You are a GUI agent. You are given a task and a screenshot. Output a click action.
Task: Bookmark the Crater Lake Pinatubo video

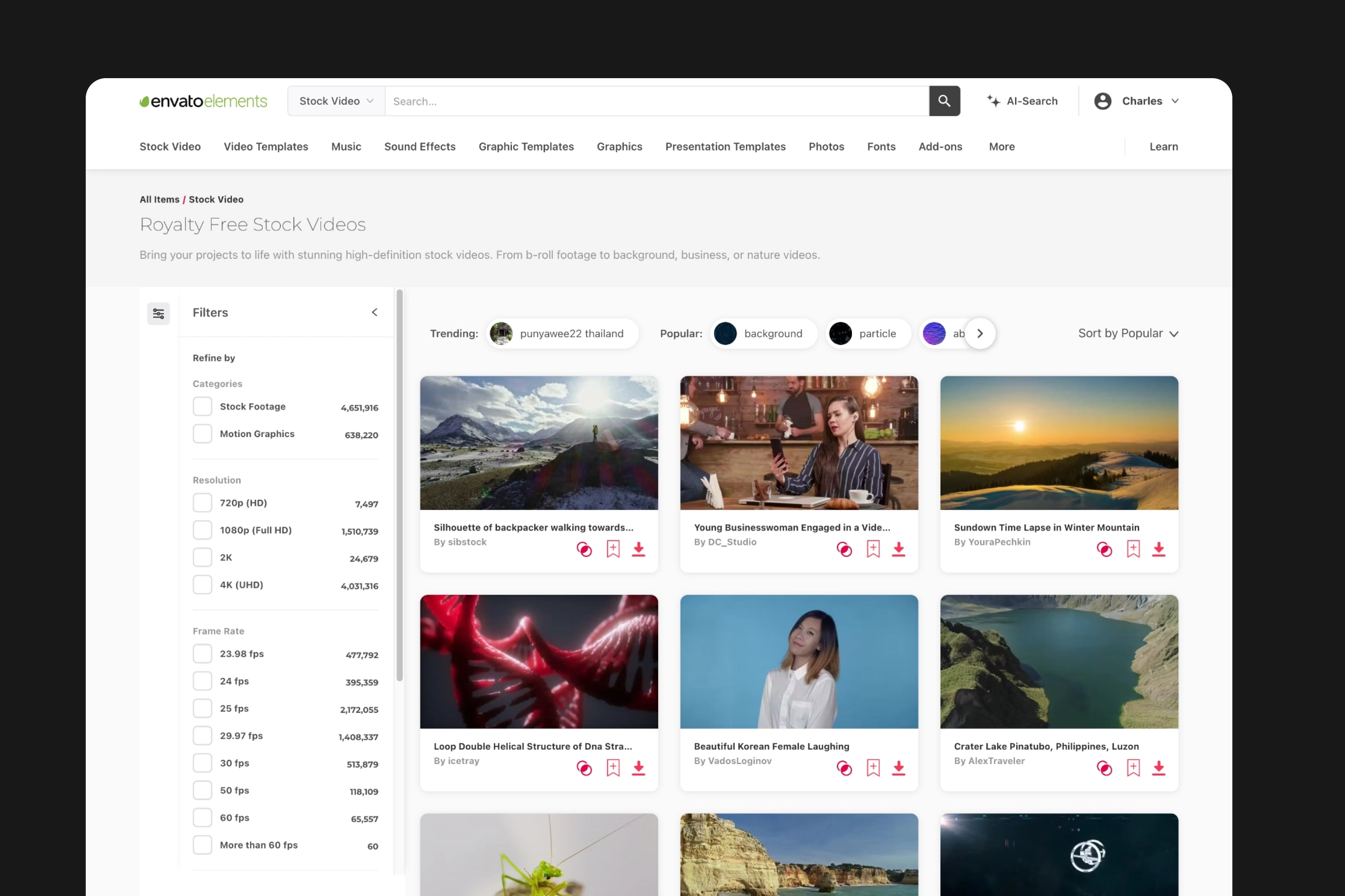1133,768
